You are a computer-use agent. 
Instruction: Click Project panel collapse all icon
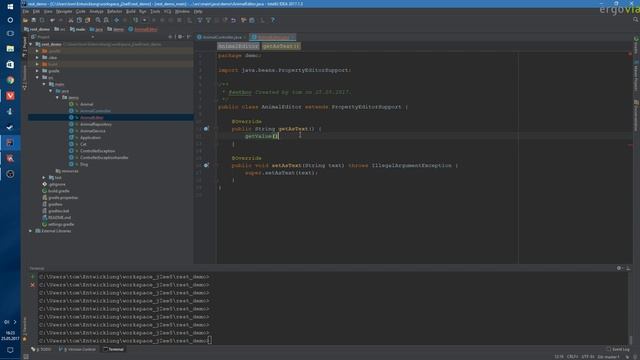[x=171, y=37]
